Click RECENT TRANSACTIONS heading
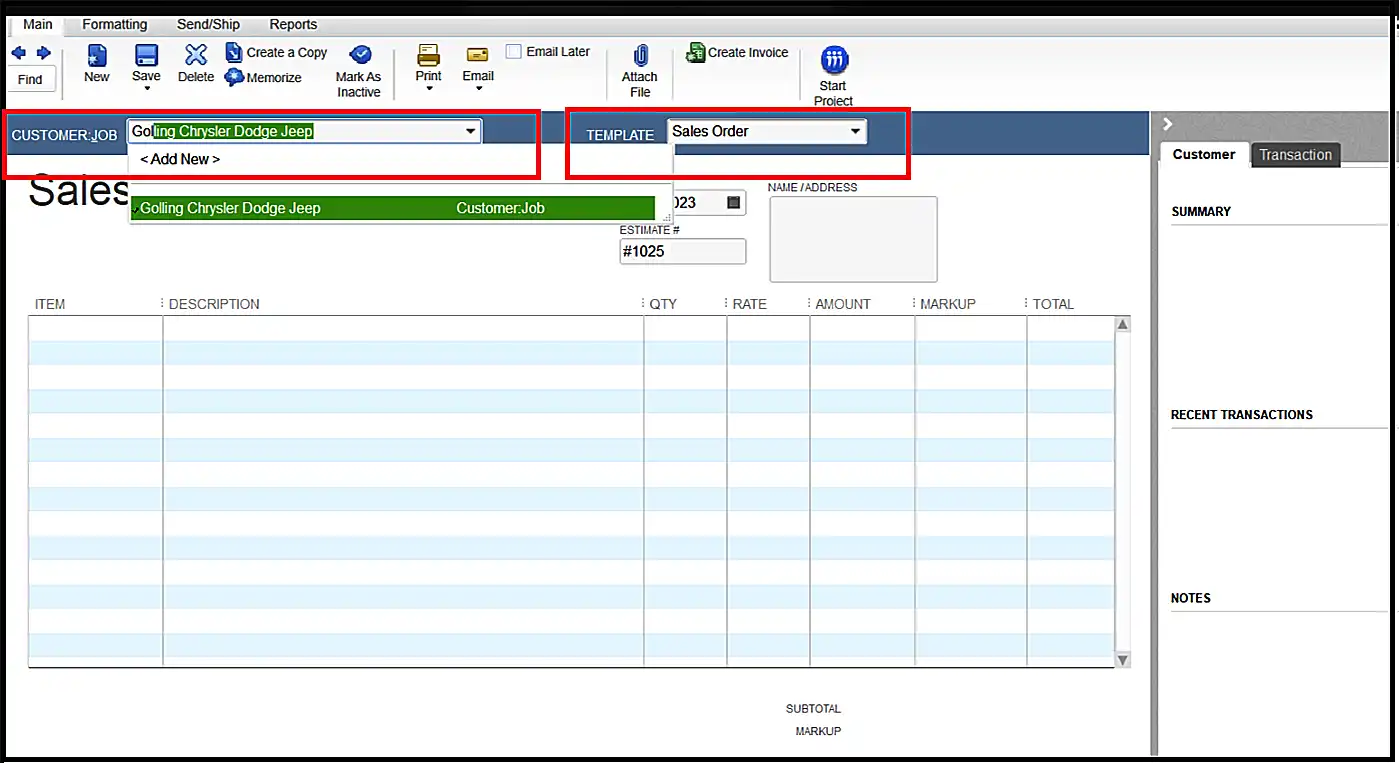Viewport: 1399px width, 763px height. tap(1242, 415)
